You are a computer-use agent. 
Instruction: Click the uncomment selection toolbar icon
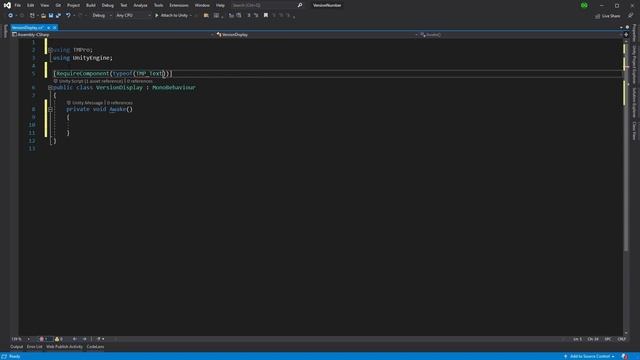[x=256, y=16]
